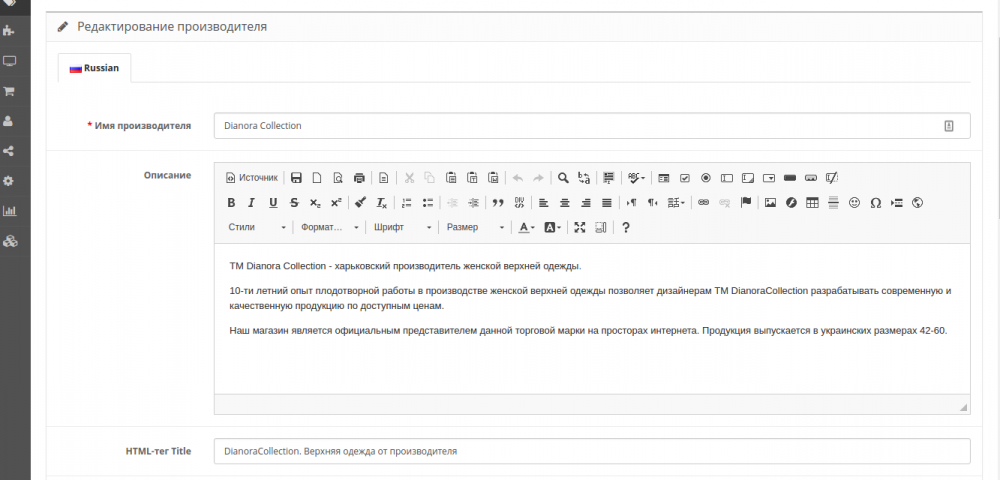Insert a button form element icon
This screenshot has width=1000, height=480.
pyautogui.click(x=790, y=178)
